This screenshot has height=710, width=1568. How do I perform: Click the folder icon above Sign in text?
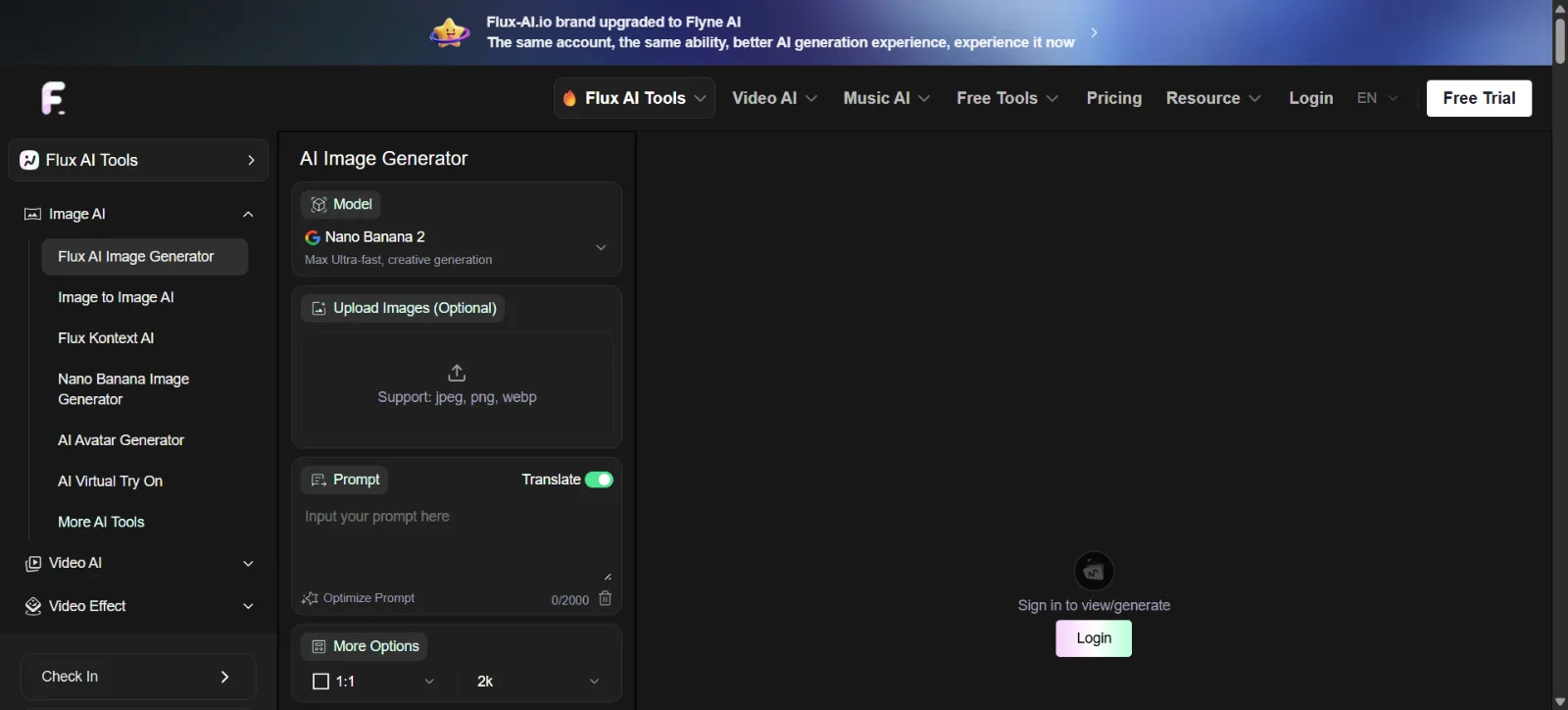[1094, 571]
